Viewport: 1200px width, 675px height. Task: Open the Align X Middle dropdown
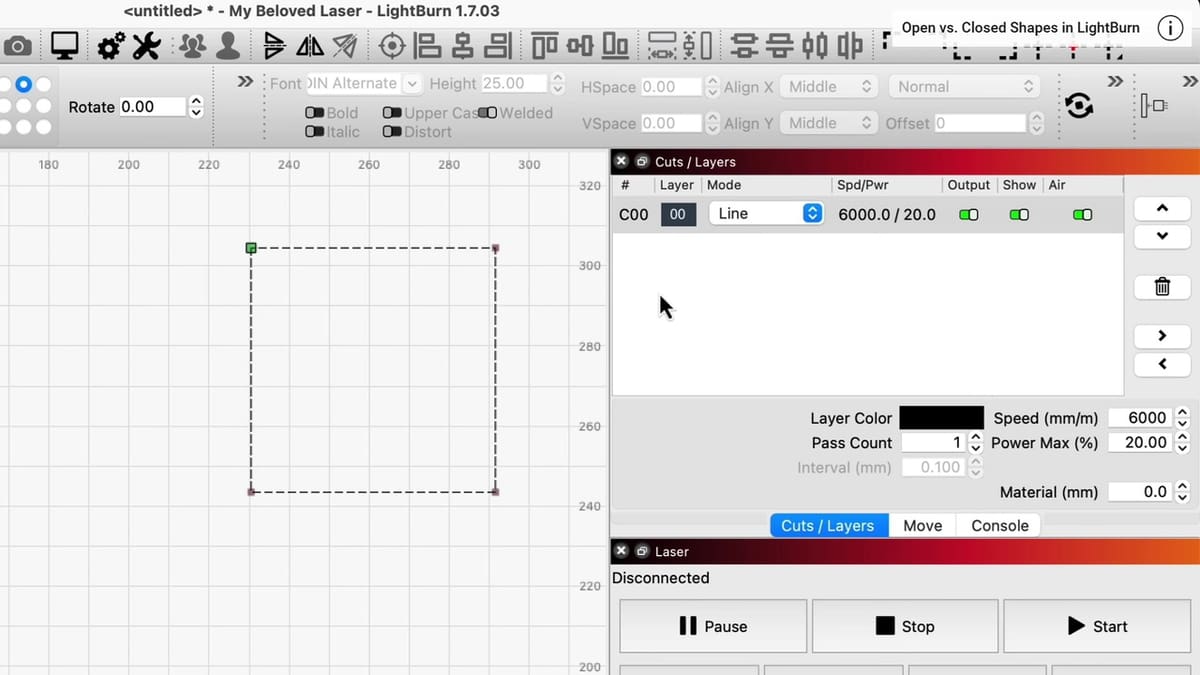(828, 87)
